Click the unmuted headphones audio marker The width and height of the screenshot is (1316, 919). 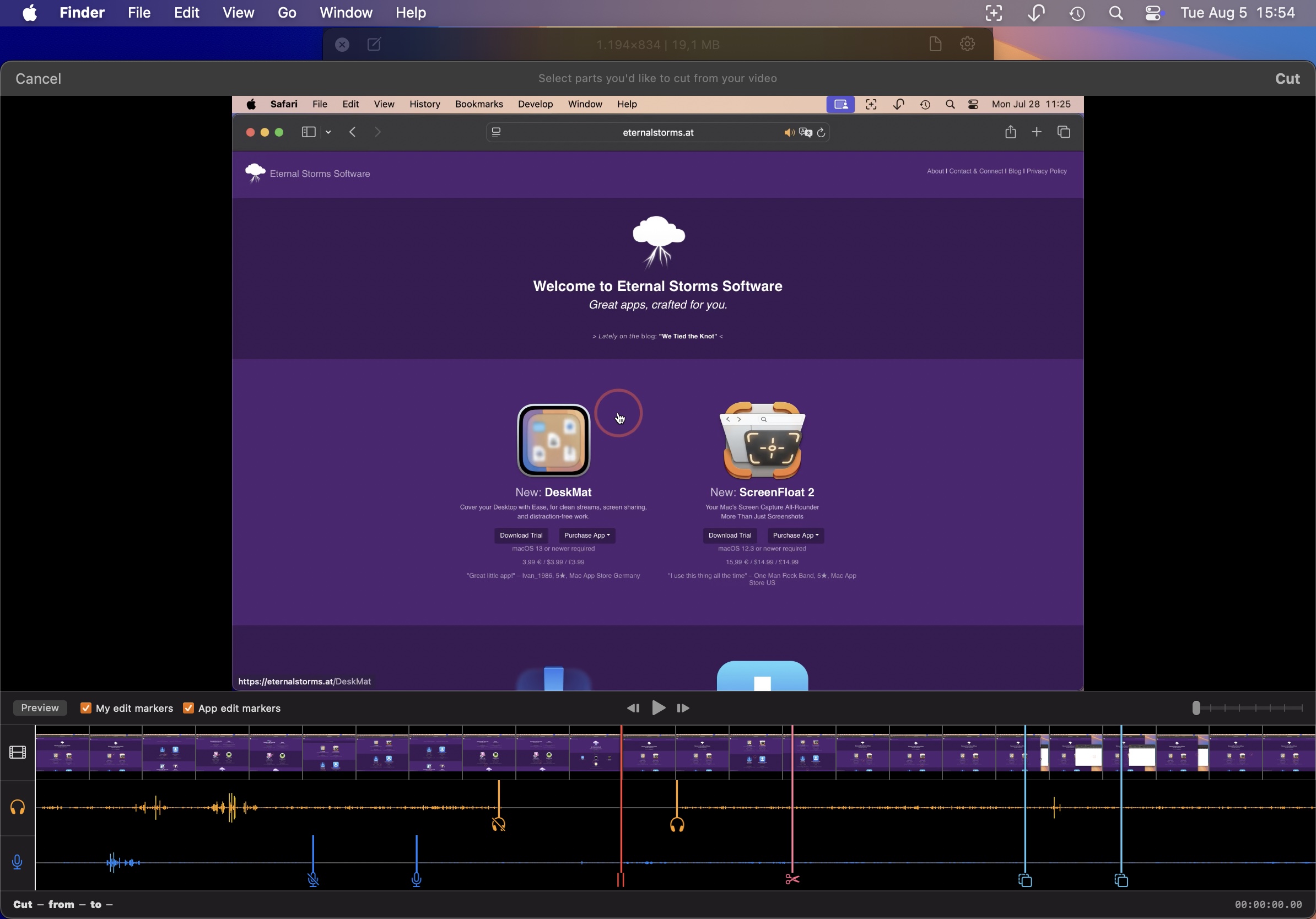click(677, 824)
